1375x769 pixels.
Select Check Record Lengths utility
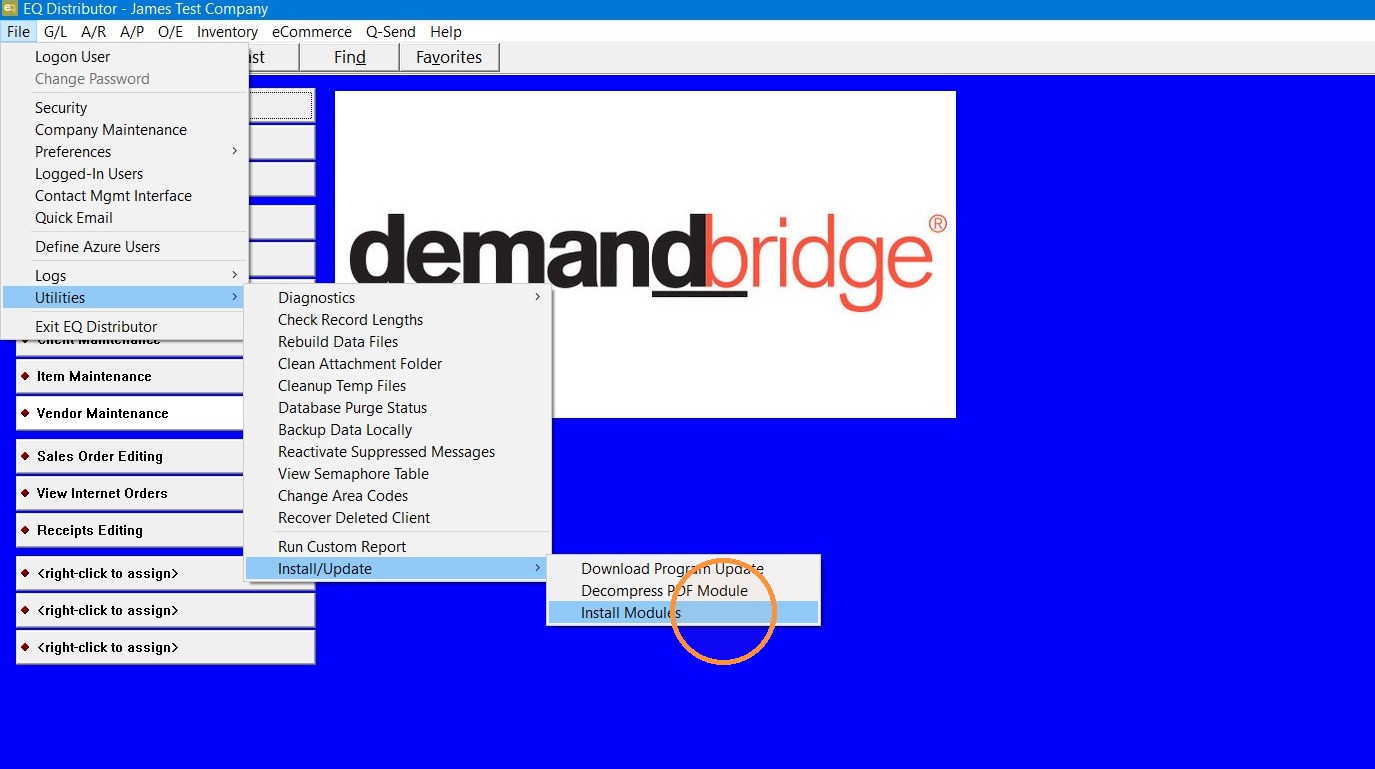398,320
